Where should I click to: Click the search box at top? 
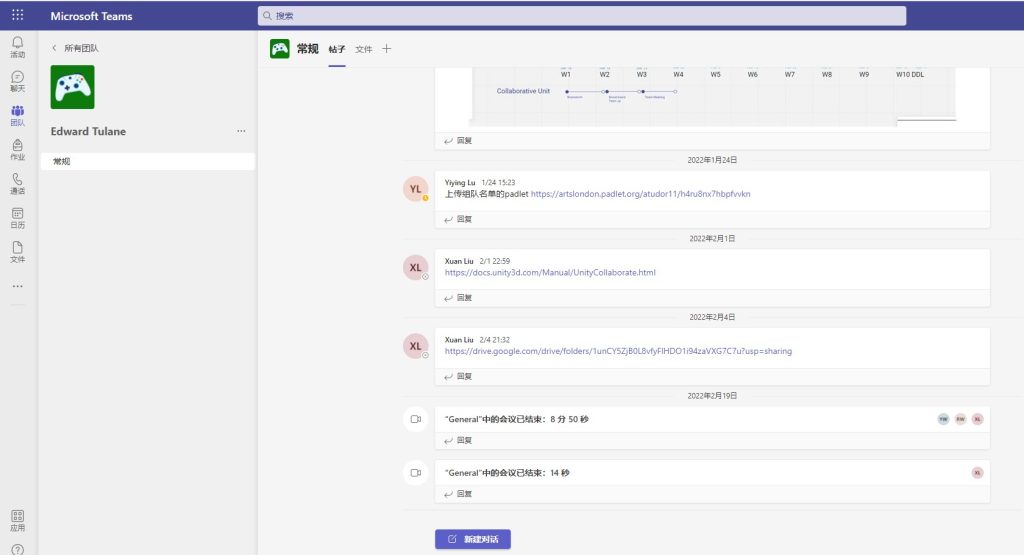tap(582, 16)
